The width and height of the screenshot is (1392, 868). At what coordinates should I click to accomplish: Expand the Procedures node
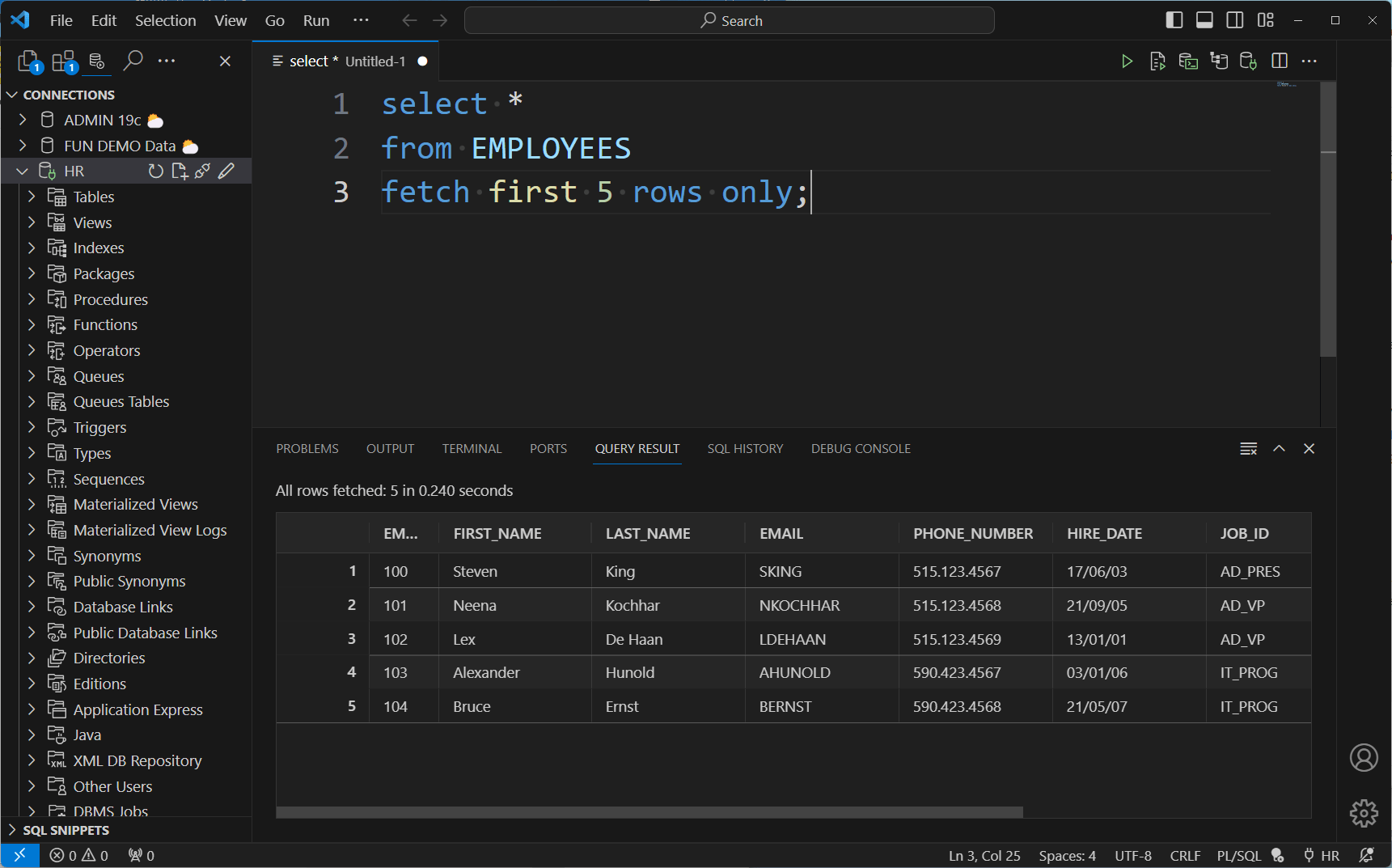point(32,299)
